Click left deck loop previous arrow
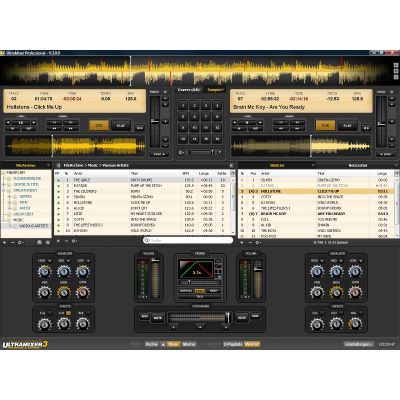 (8, 123)
